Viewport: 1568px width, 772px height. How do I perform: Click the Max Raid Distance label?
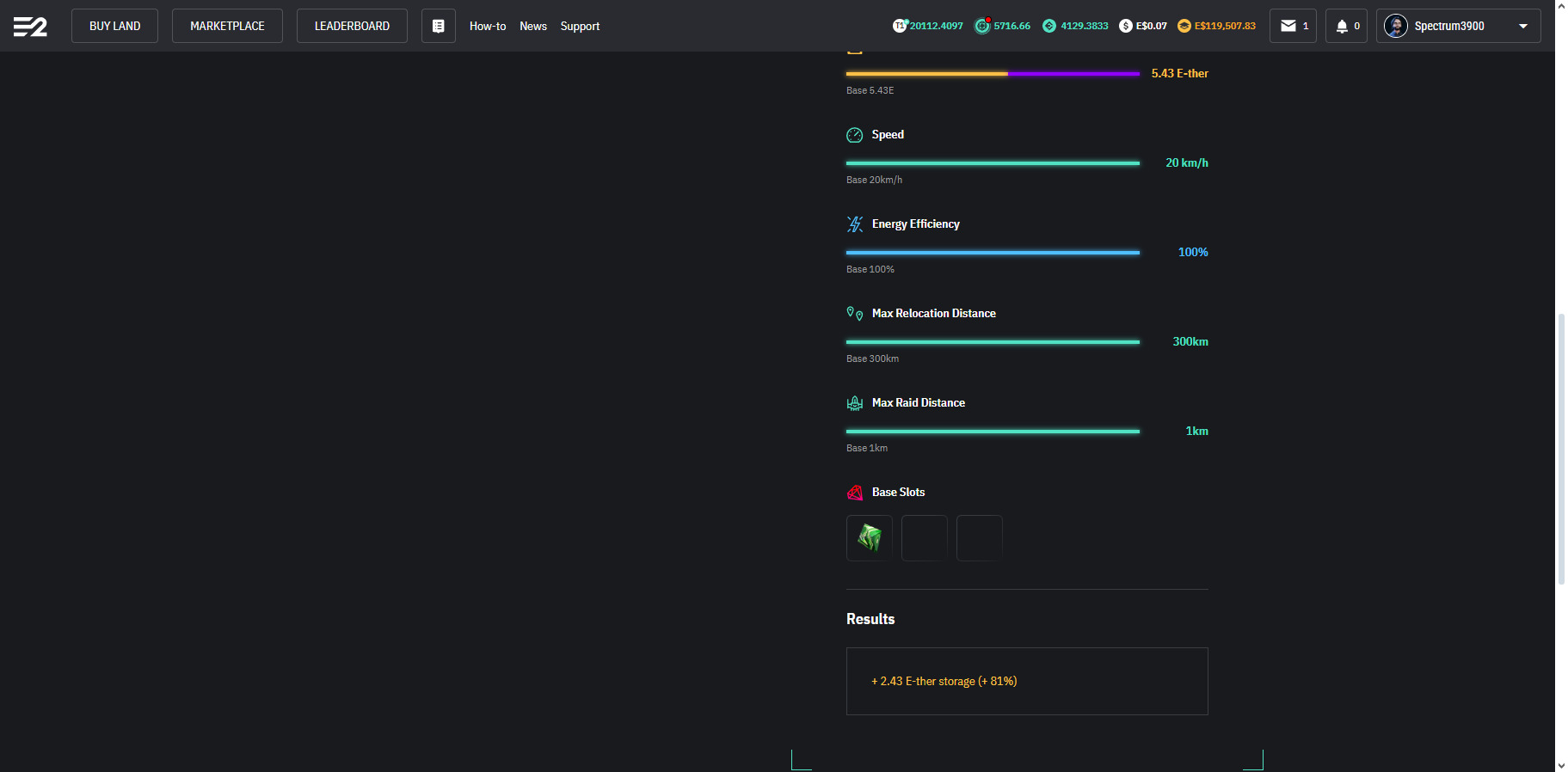tap(918, 402)
